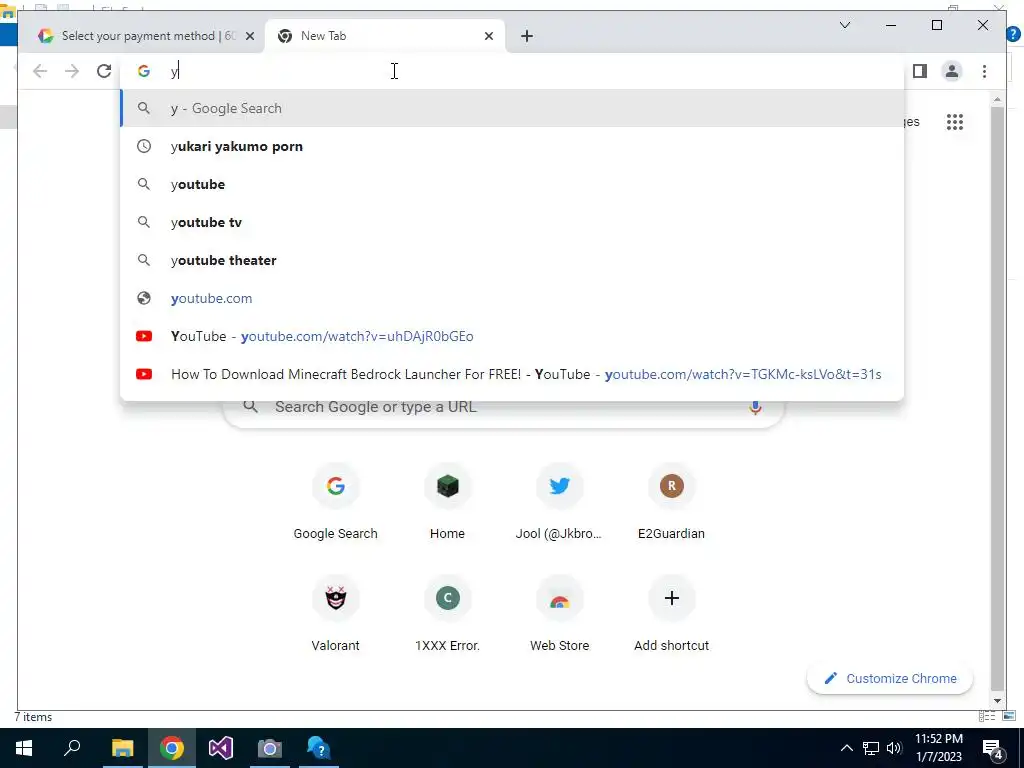The image size is (1024, 768).
Task: Open the Web Store shortcut
Action: (559, 614)
